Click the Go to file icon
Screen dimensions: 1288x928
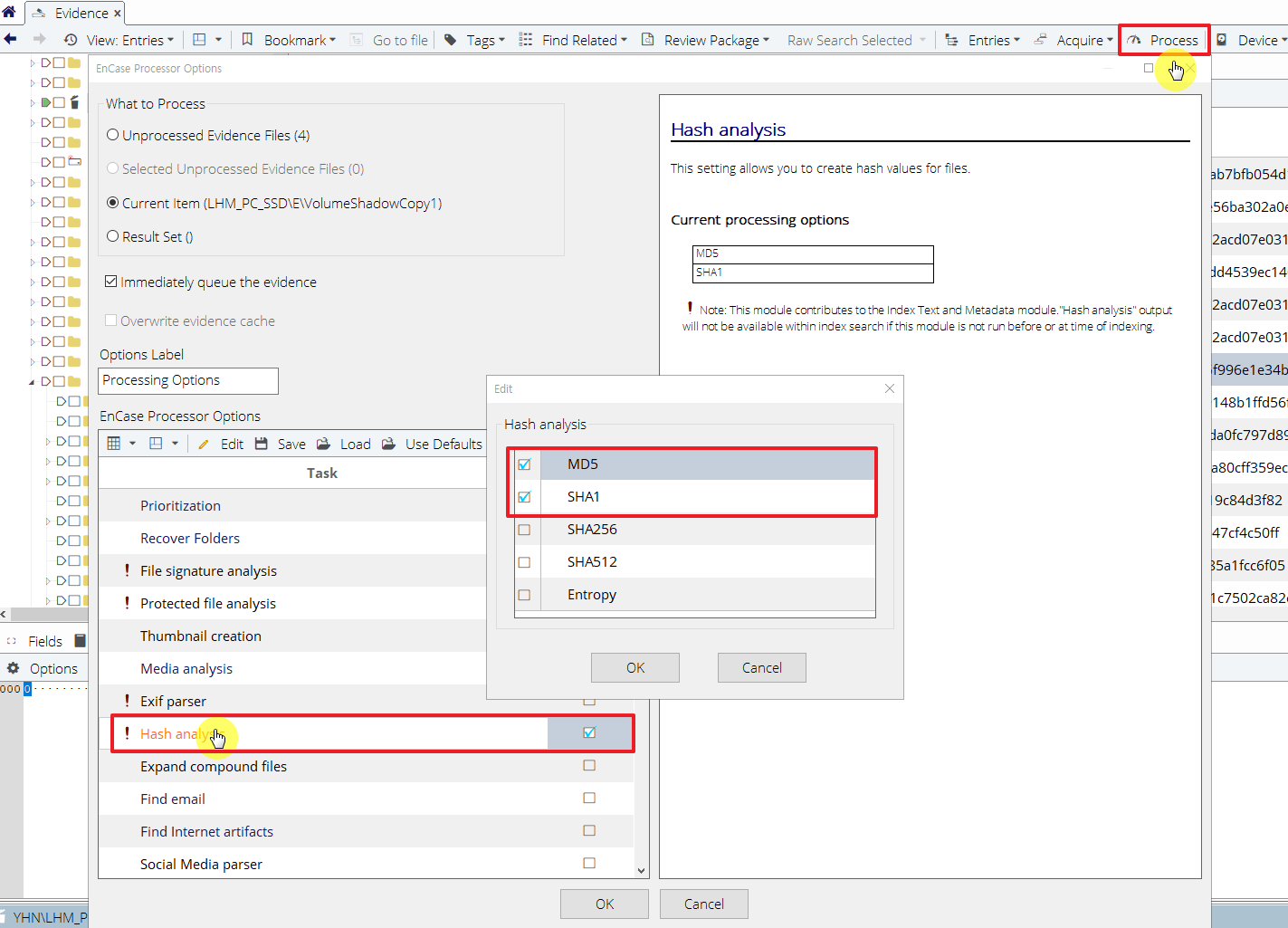pyautogui.click(x=357, y=40)
